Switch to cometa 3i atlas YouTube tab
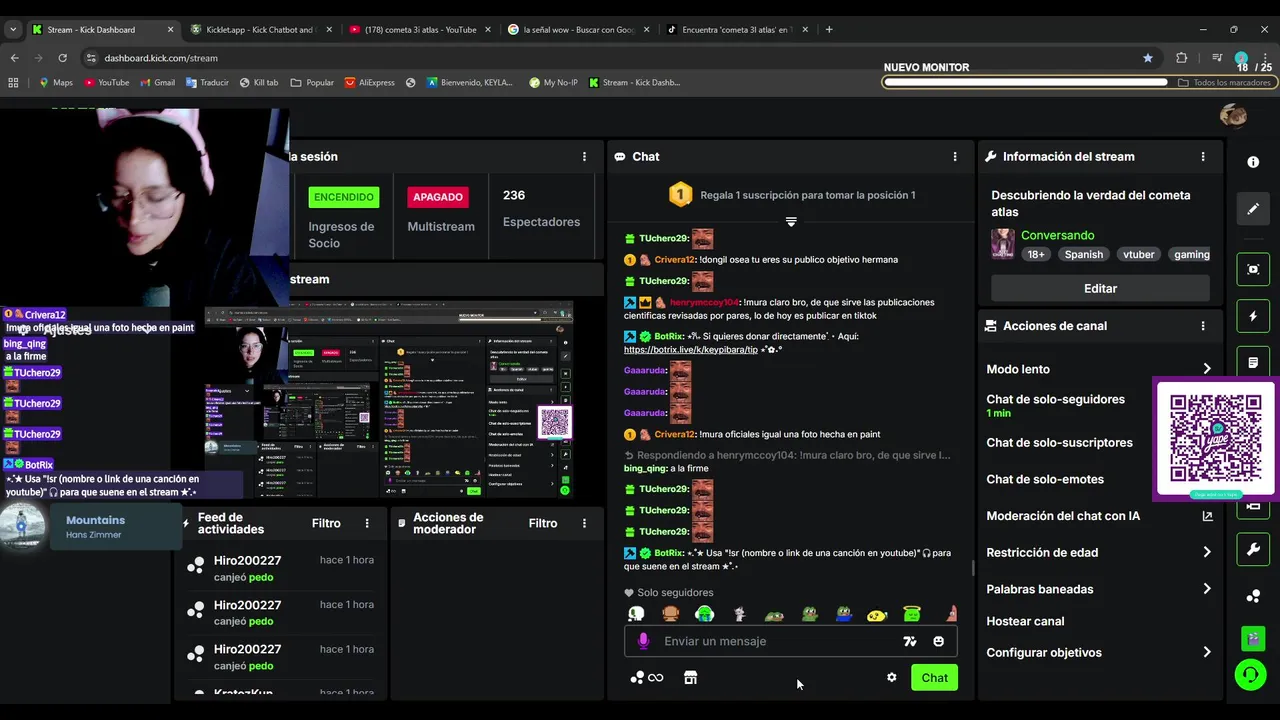This screenshot has height=720, width=1280. point(420,29)
